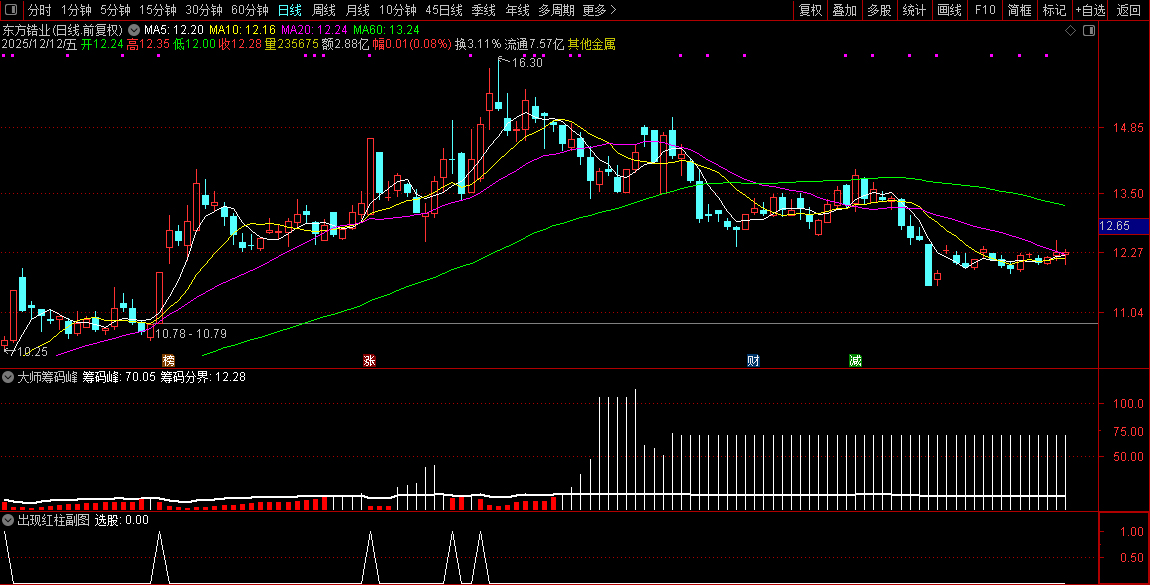Click the 财 event marker icon

[x=753, y=360]
